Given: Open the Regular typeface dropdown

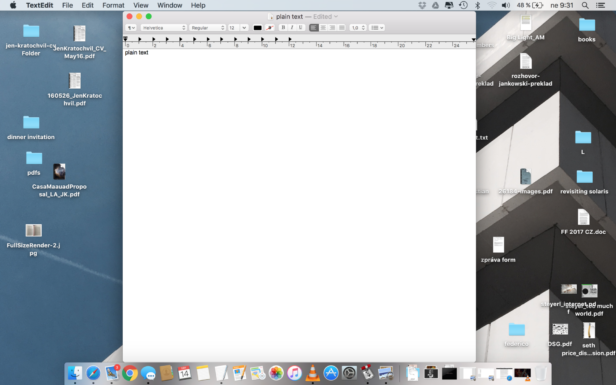Looking at the screenshot, I should click(x=207, y=28).
